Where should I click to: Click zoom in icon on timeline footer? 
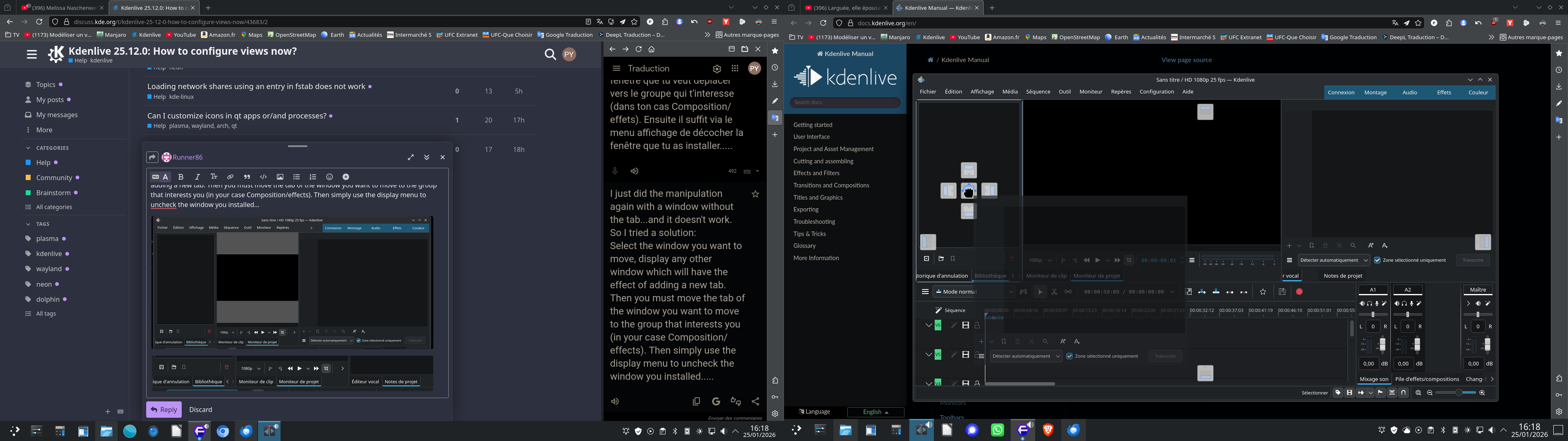coord(1482,393)
